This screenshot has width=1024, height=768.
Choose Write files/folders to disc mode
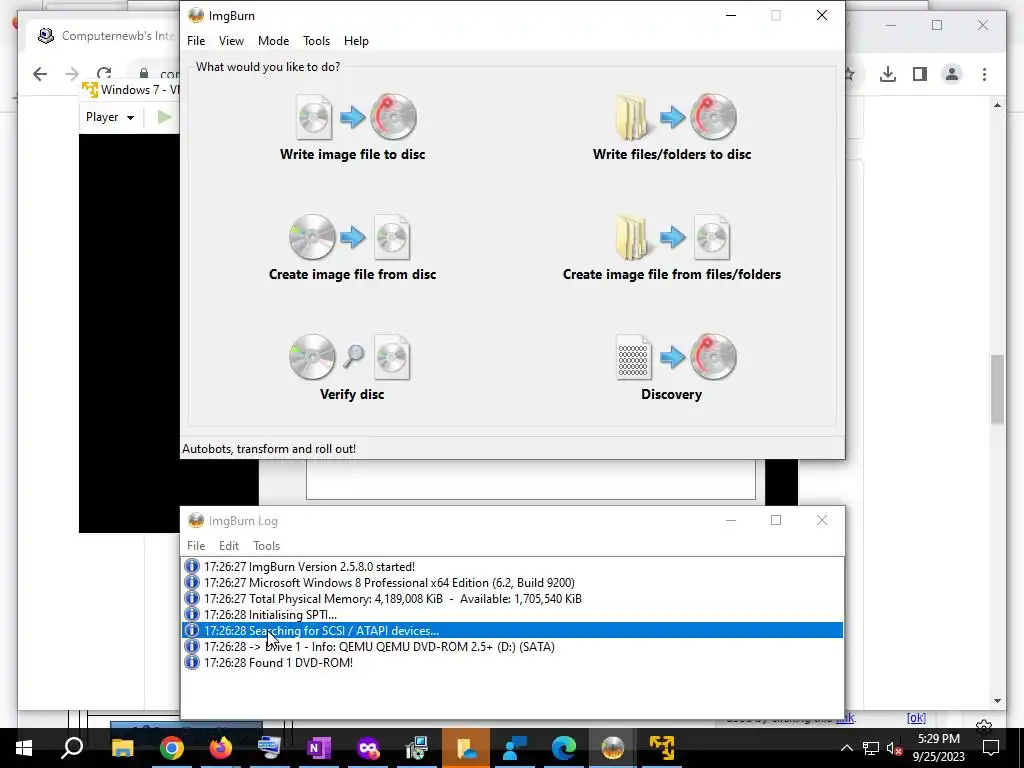click(x=672, y=127)
